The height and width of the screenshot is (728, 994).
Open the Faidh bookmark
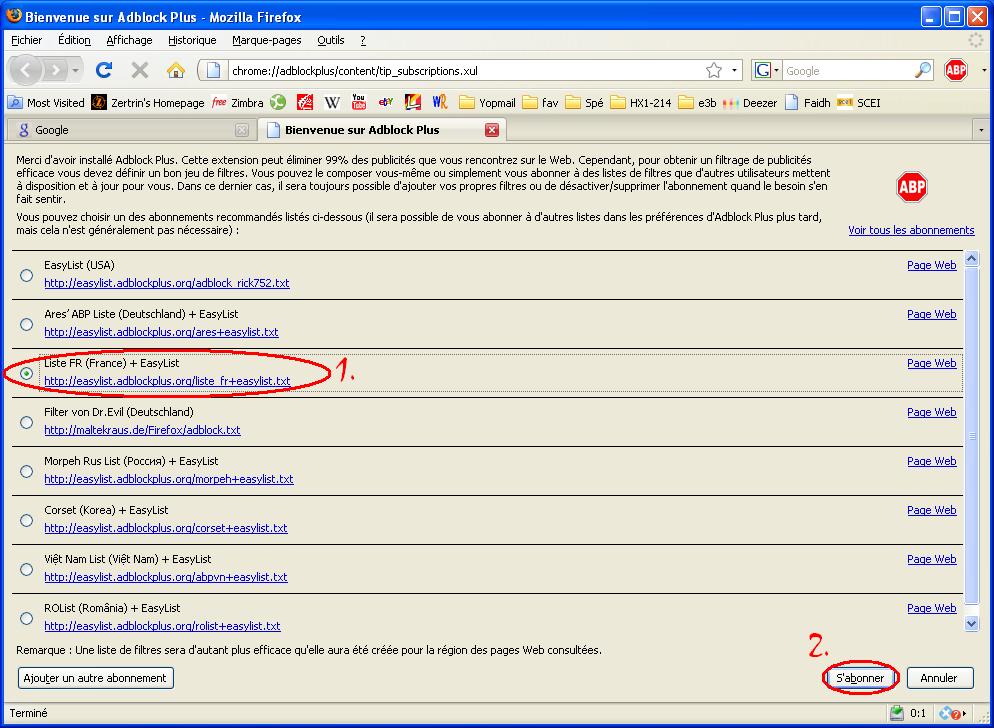tap(808, 103)
